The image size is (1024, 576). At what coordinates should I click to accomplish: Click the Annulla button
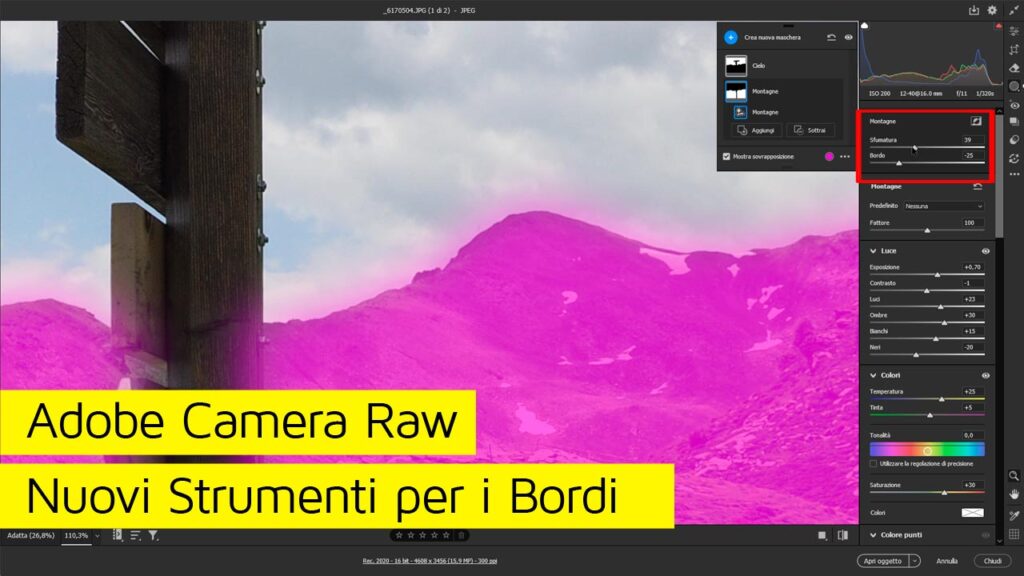click(947, 561)
